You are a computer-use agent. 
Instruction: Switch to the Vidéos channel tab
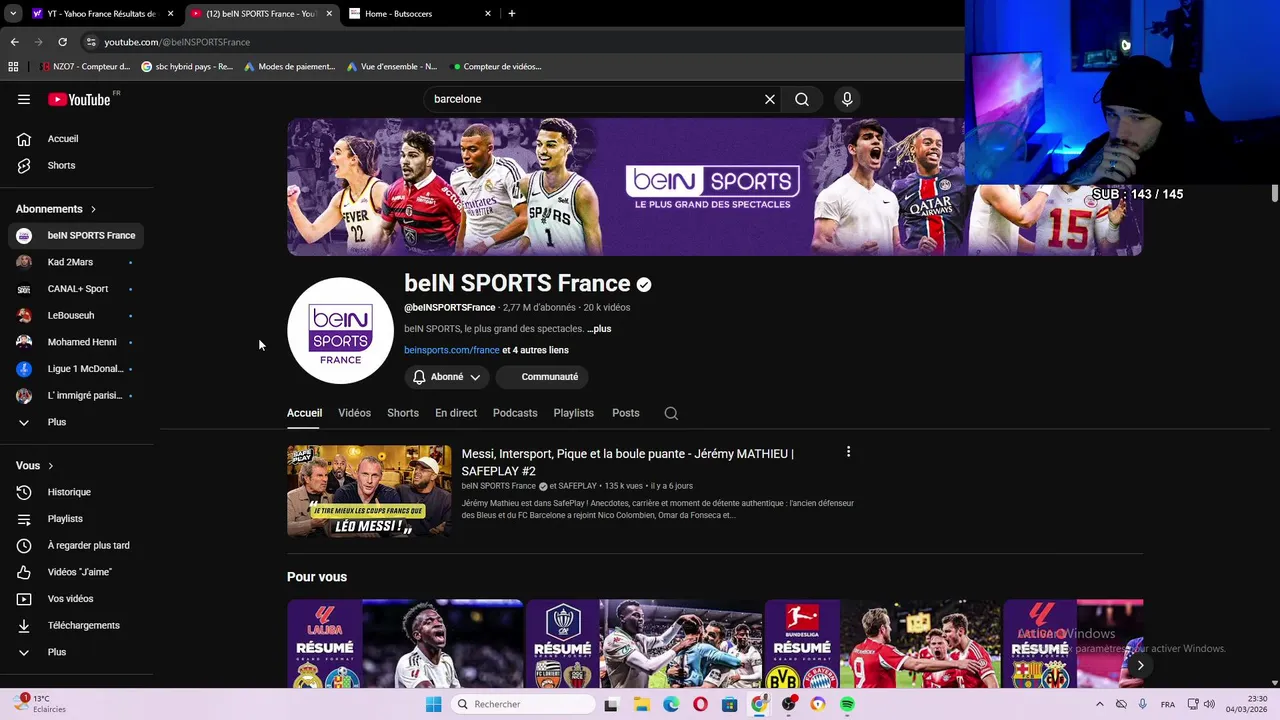click(354, 413)
